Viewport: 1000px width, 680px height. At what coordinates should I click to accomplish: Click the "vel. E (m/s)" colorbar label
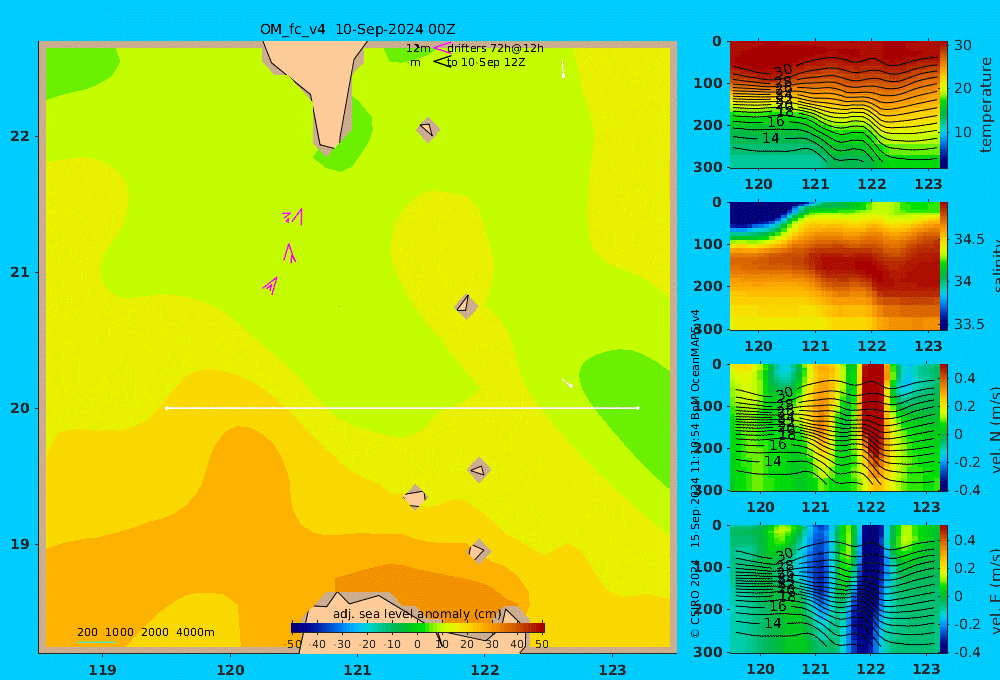[994, 590]
